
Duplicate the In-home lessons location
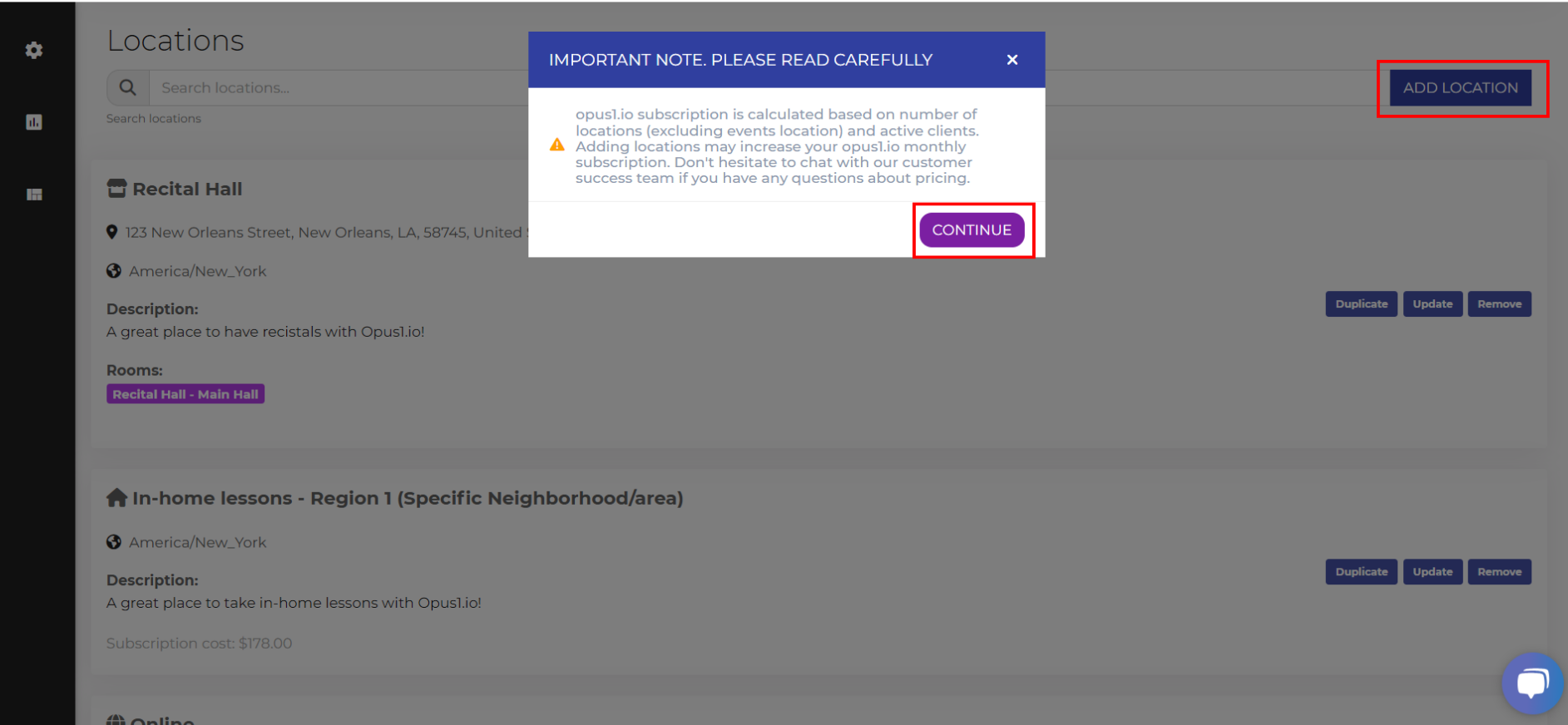[1361, 572]
